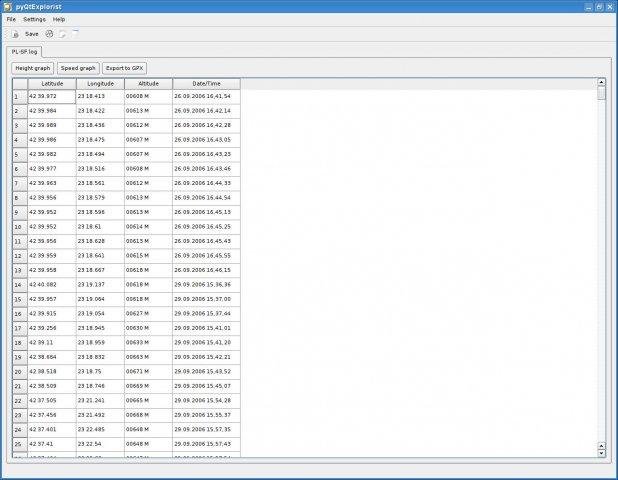Click latitude cell 42 40.082 in row 14
The width and height of the screenshot is (618, 480).
pyautogui.click(x=52, y=285)
